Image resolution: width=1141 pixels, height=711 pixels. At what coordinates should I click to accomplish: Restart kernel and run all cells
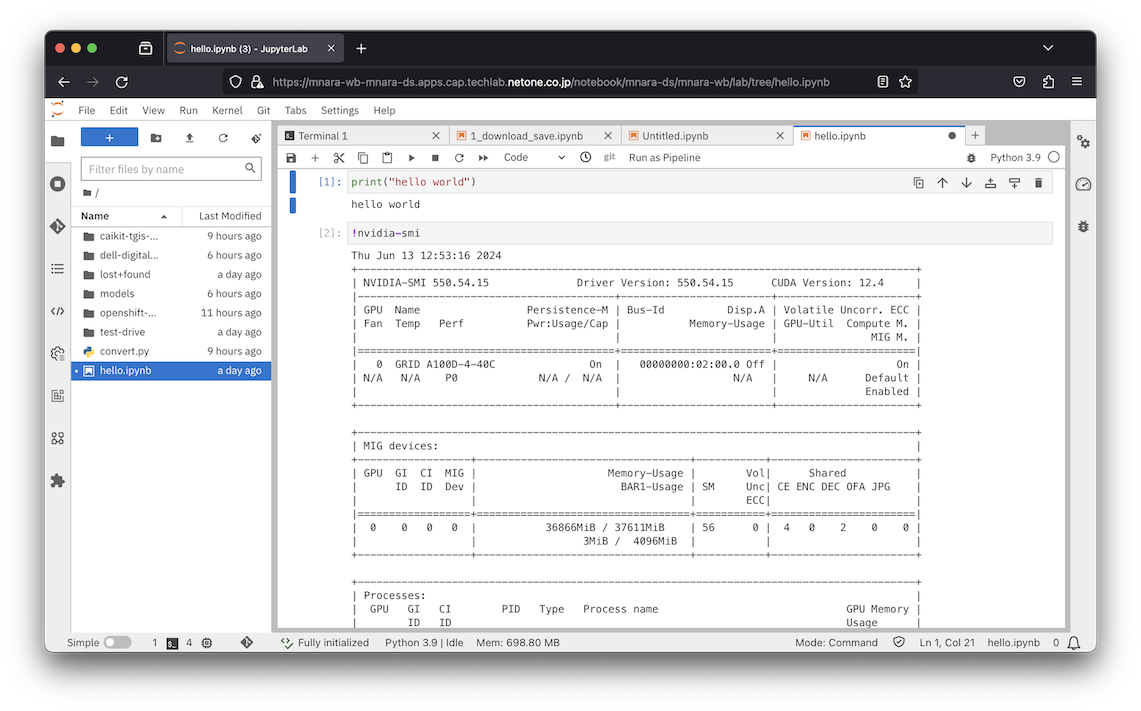coord(483,158)
